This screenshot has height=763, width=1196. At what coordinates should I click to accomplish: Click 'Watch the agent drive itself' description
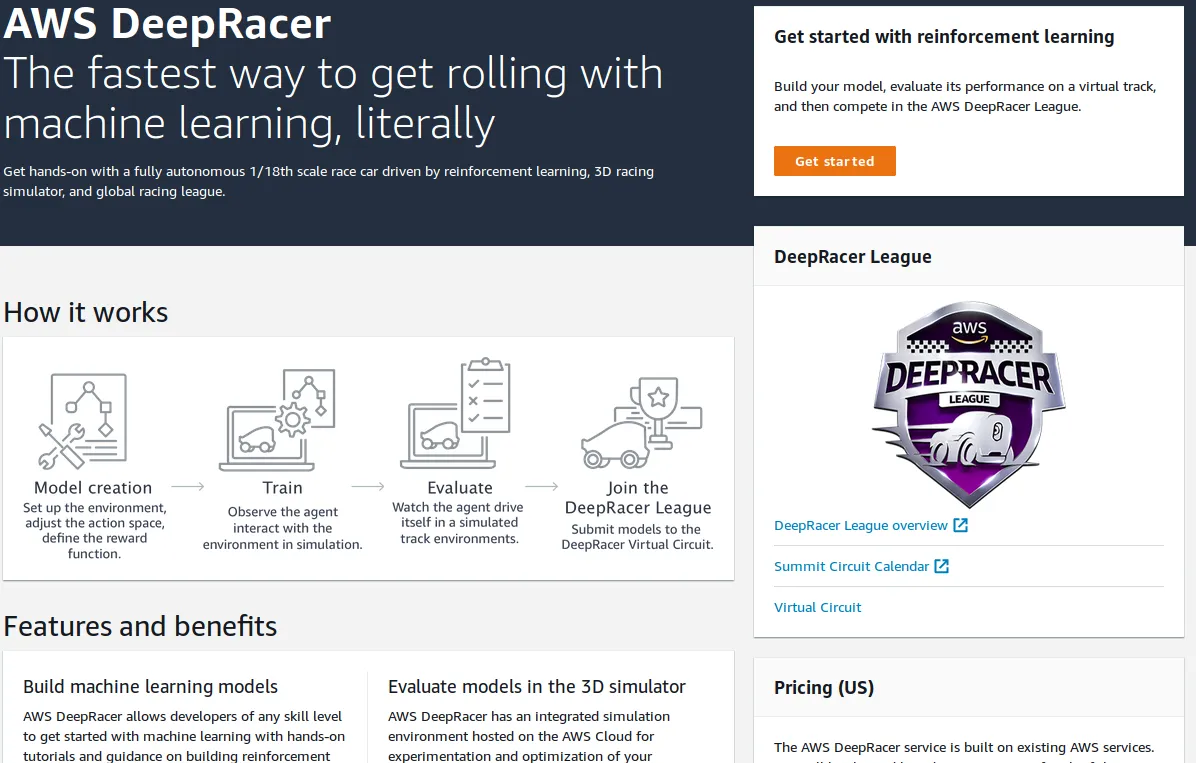point(458,523)
